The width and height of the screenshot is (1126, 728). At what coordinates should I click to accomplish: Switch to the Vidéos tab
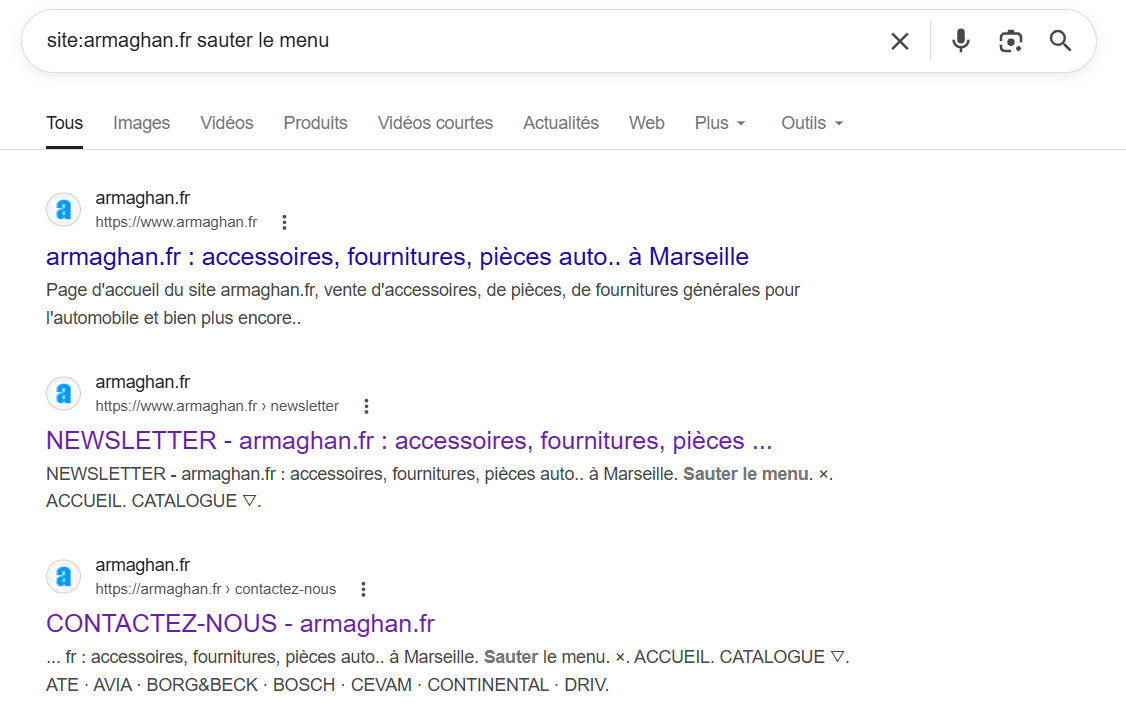click(227, 123)
